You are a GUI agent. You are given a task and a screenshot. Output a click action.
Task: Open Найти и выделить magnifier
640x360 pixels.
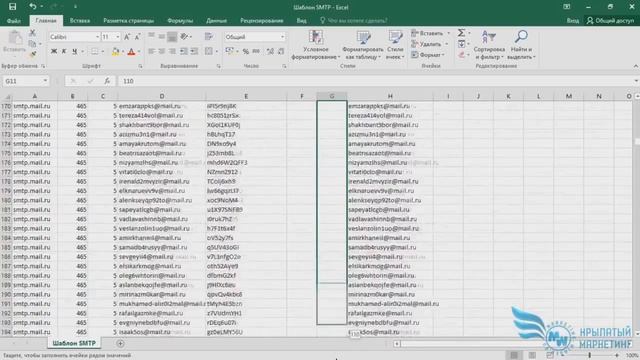(521, 45)
